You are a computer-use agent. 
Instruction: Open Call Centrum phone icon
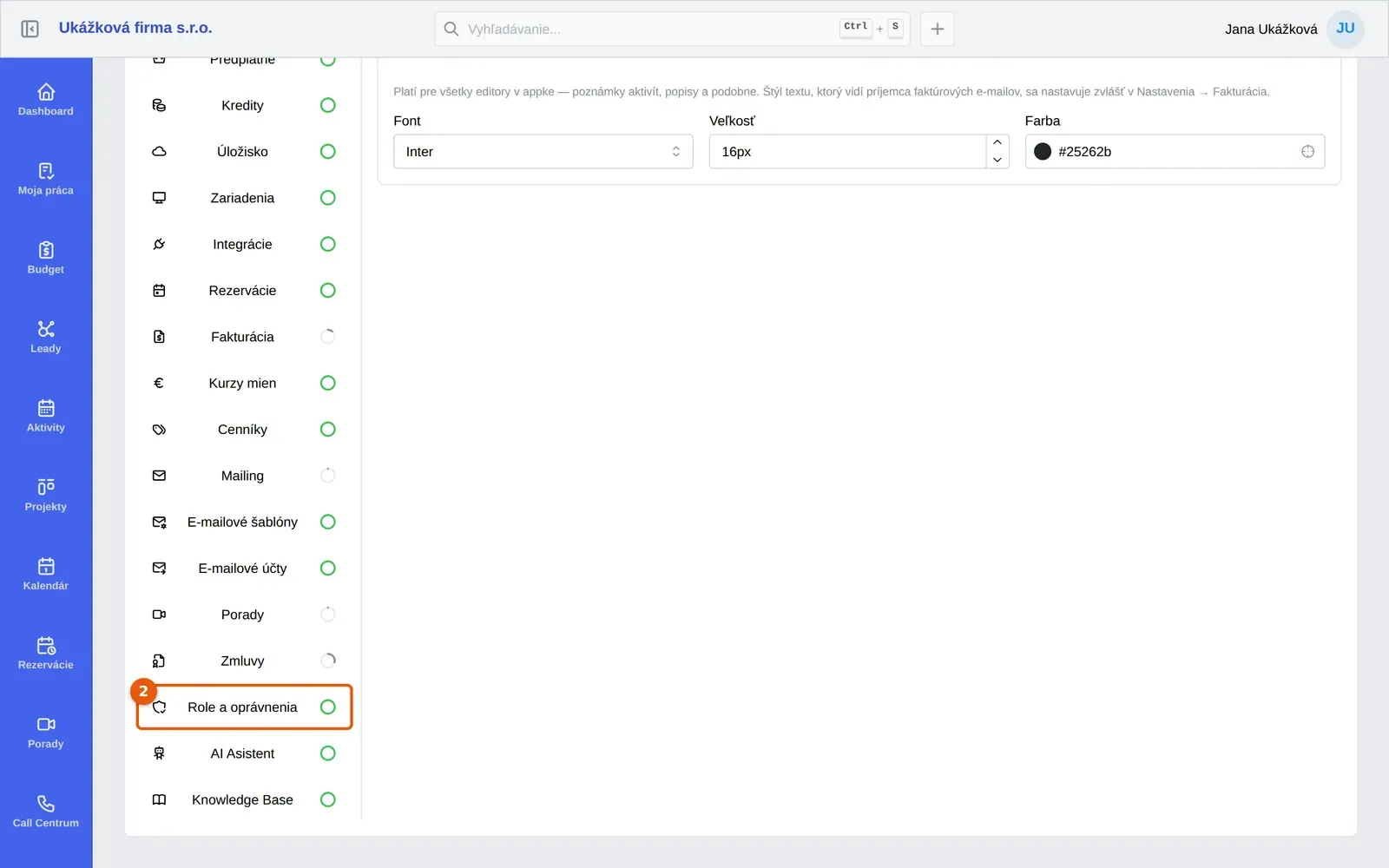pos(46,804)
